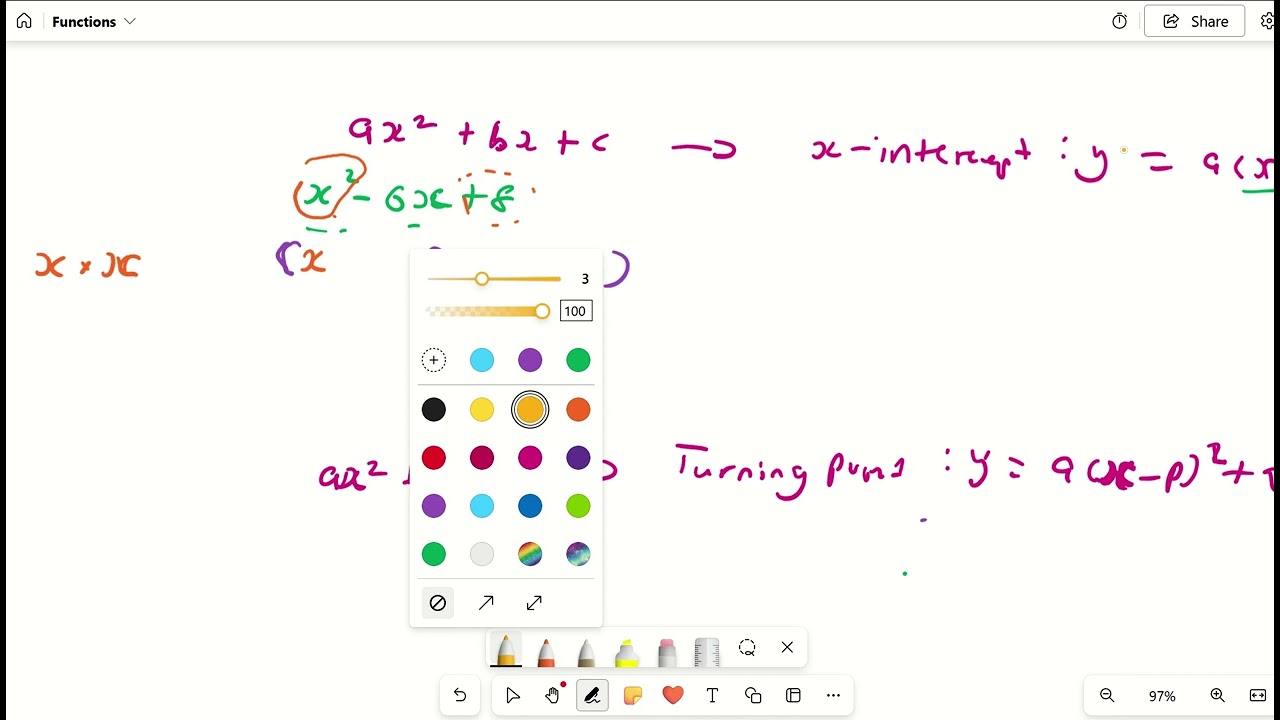Open the reactions heart tool
The width and height of the screenshot is (1280, 720).
(673, 695)
